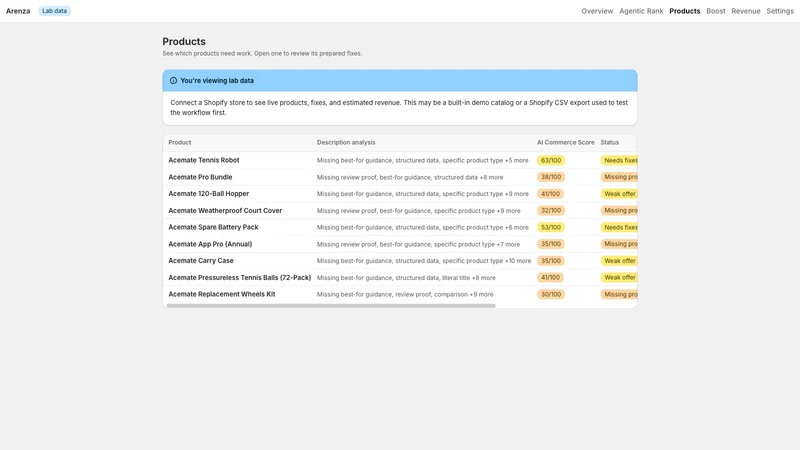This screenshot has width=800, height=450.
Task: Open Acemate App Pro (Annual) product
Action: click(x=210, y=244)
